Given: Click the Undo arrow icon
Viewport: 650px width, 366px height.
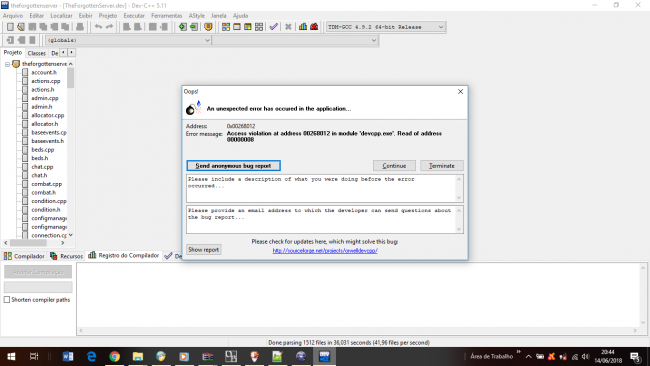Looking at the screenshot, I should pos(98,27).
